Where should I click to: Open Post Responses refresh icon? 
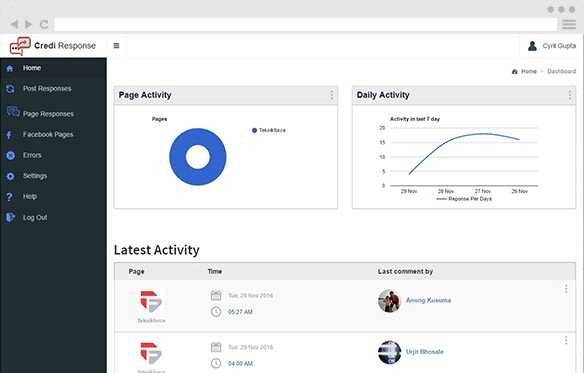tap(10, 89)
